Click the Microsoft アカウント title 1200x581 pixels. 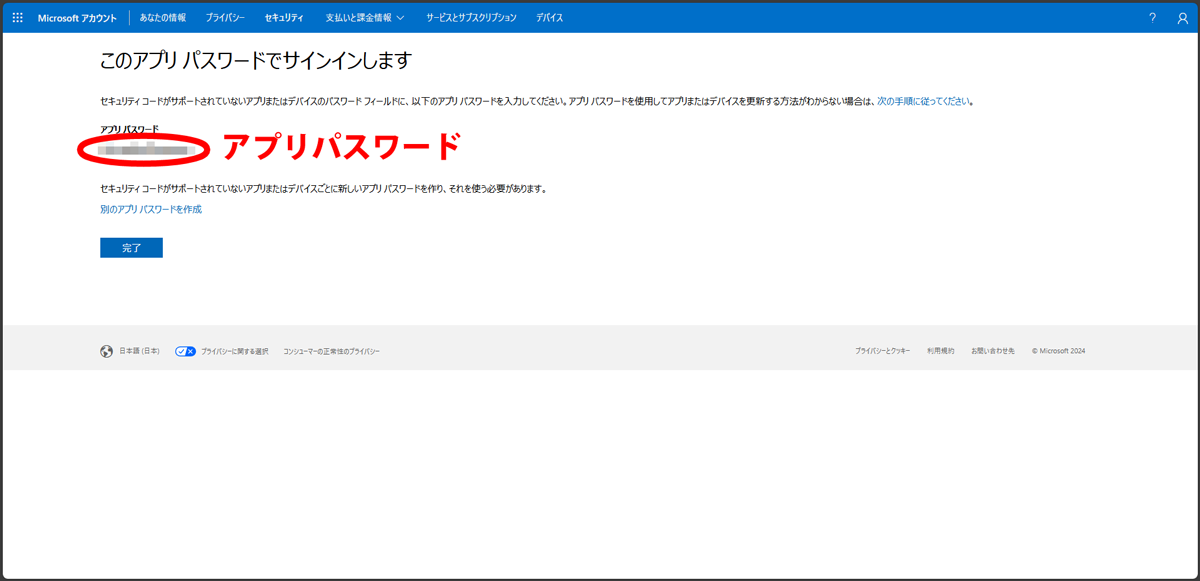(77, 18)
